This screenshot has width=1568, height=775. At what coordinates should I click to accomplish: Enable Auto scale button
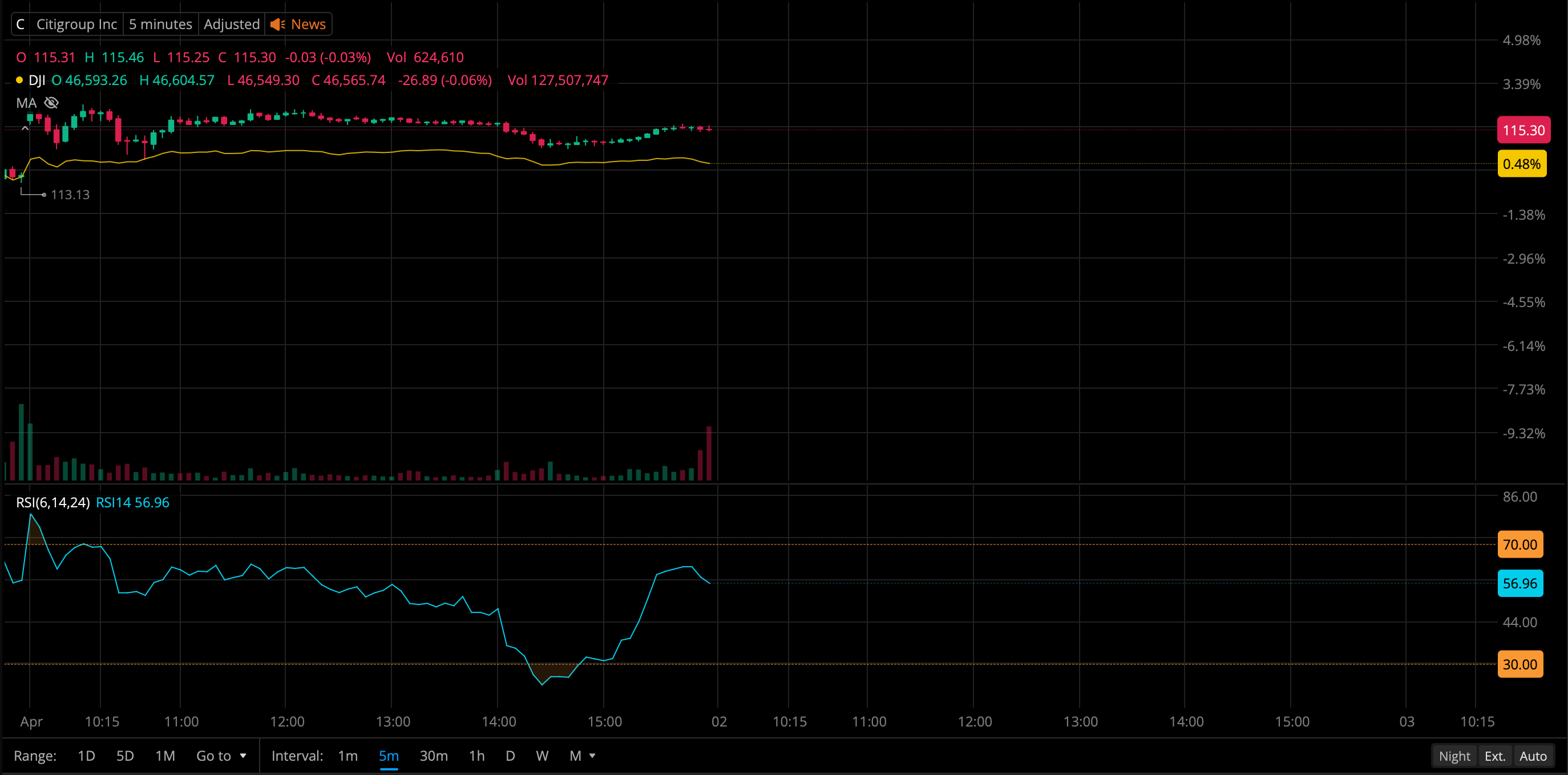click(1533, 756)
